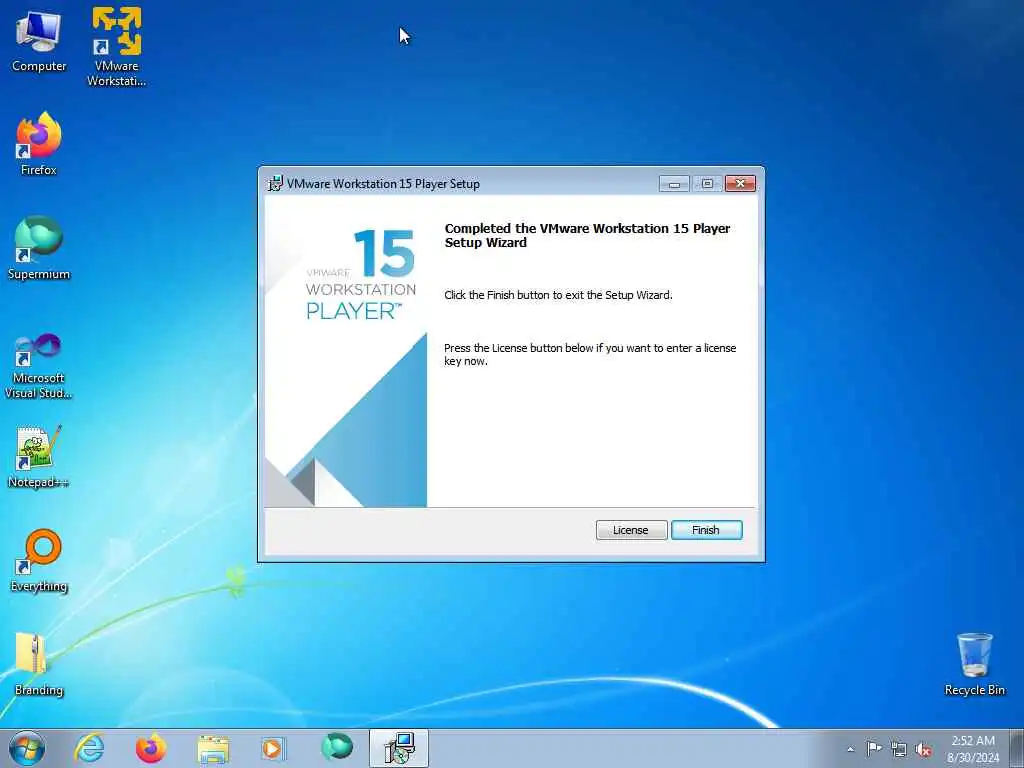Open the clock showing 2:52 AM

tap(973, 749)
